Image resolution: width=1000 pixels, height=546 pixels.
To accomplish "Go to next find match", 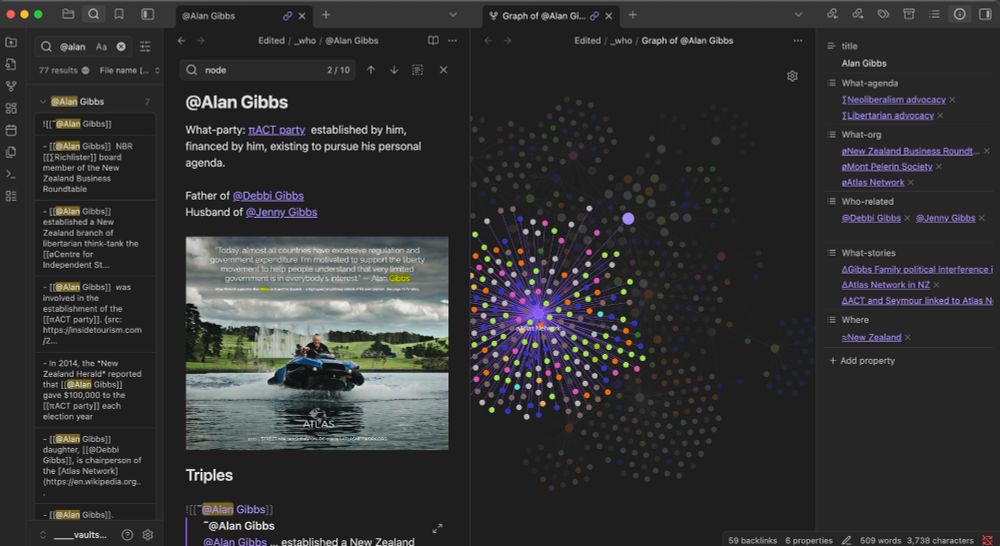I will pos(394,70).
